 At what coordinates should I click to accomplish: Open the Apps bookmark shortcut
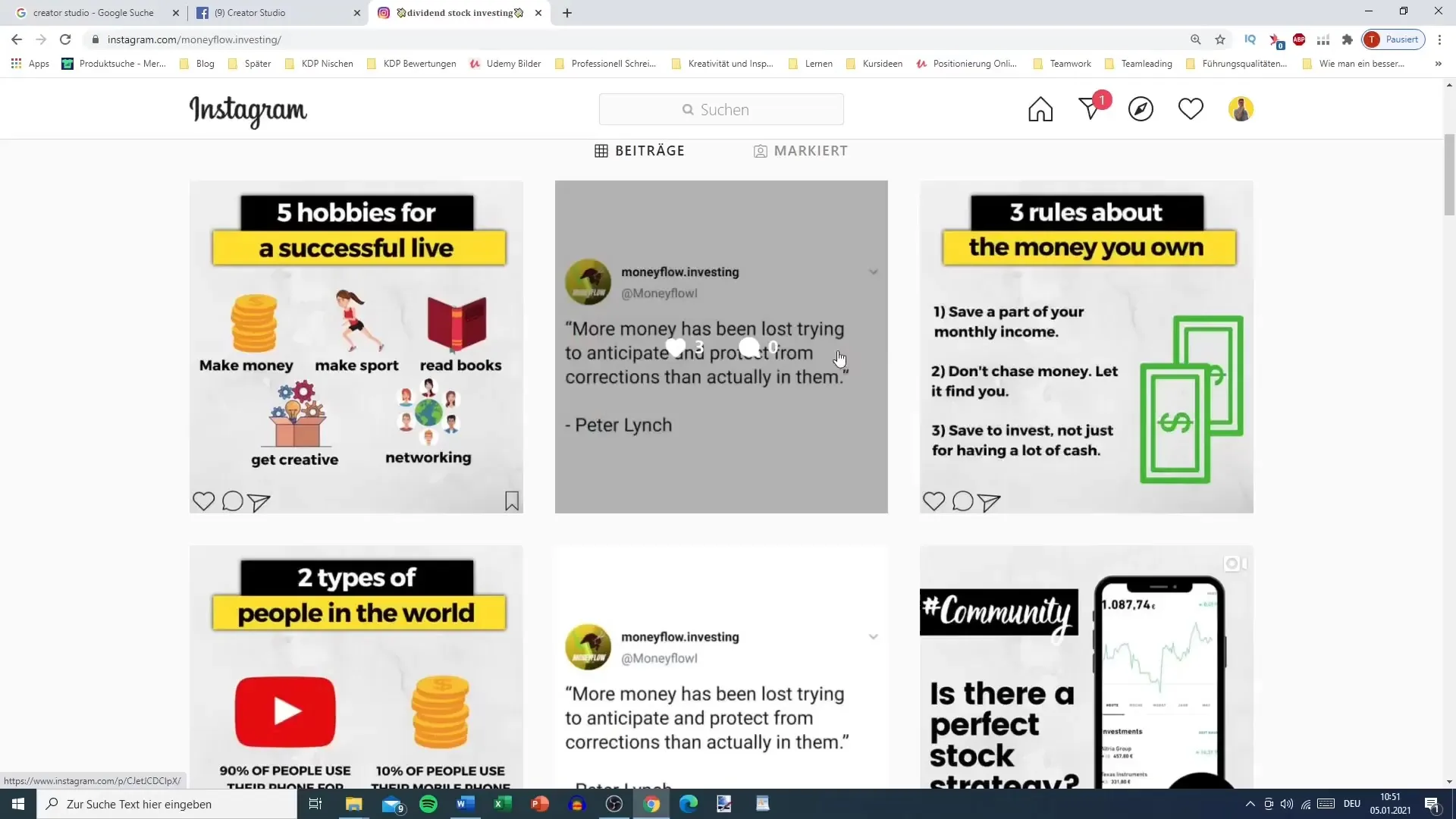30,64
